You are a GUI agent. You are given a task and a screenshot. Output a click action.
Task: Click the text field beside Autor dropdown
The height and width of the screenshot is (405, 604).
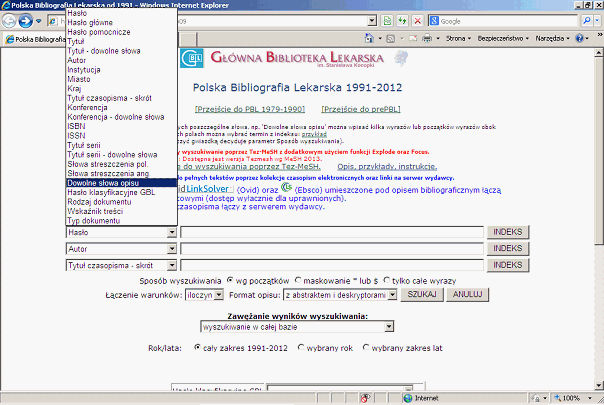(x=332, y=249)
